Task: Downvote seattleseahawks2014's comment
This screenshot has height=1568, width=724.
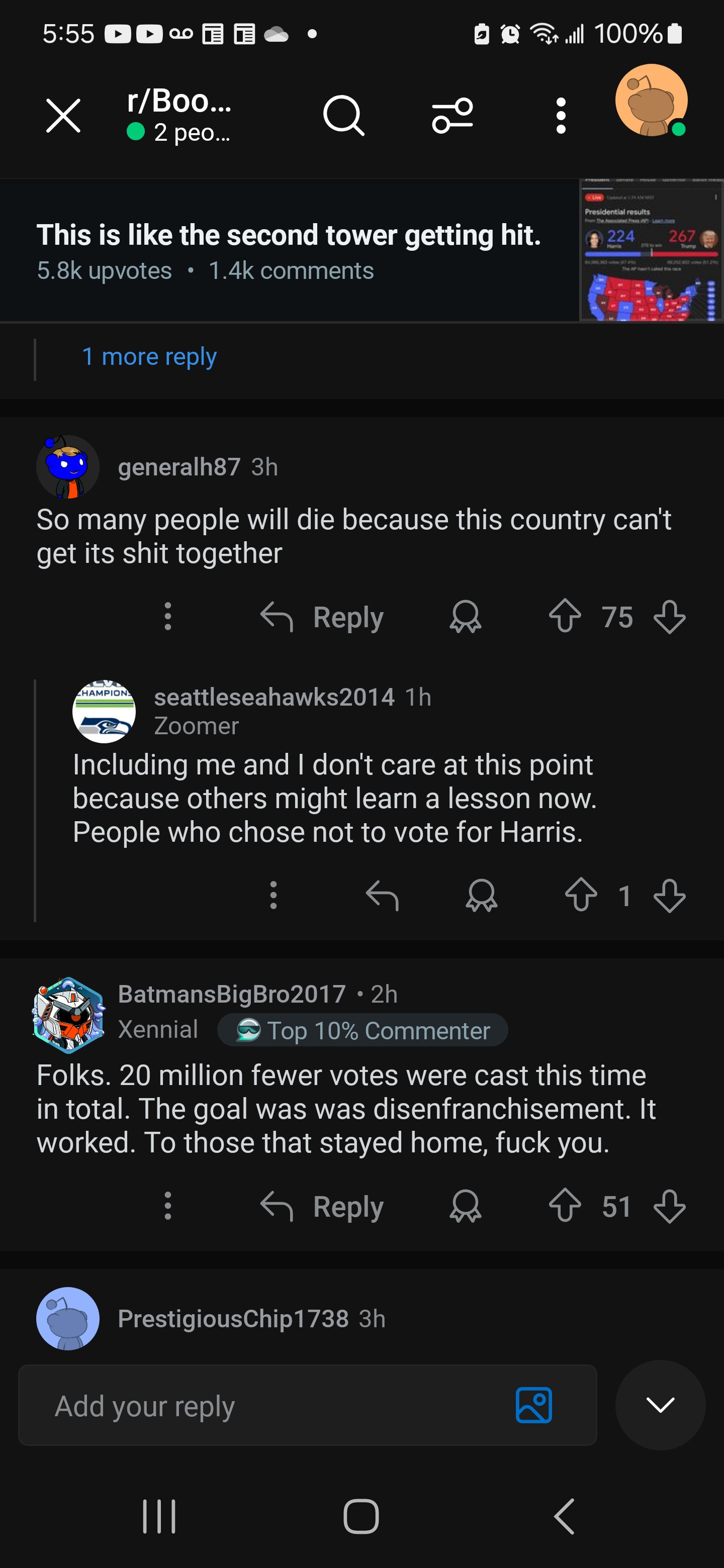Action: [669, 895]
